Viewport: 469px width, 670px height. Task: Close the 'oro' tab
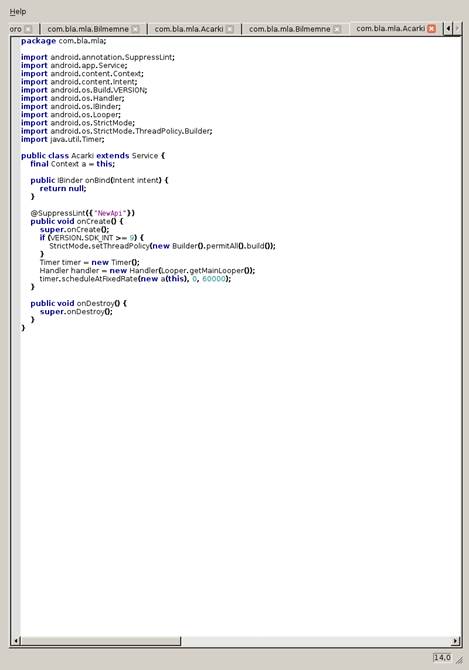click(x=28, y=29)
